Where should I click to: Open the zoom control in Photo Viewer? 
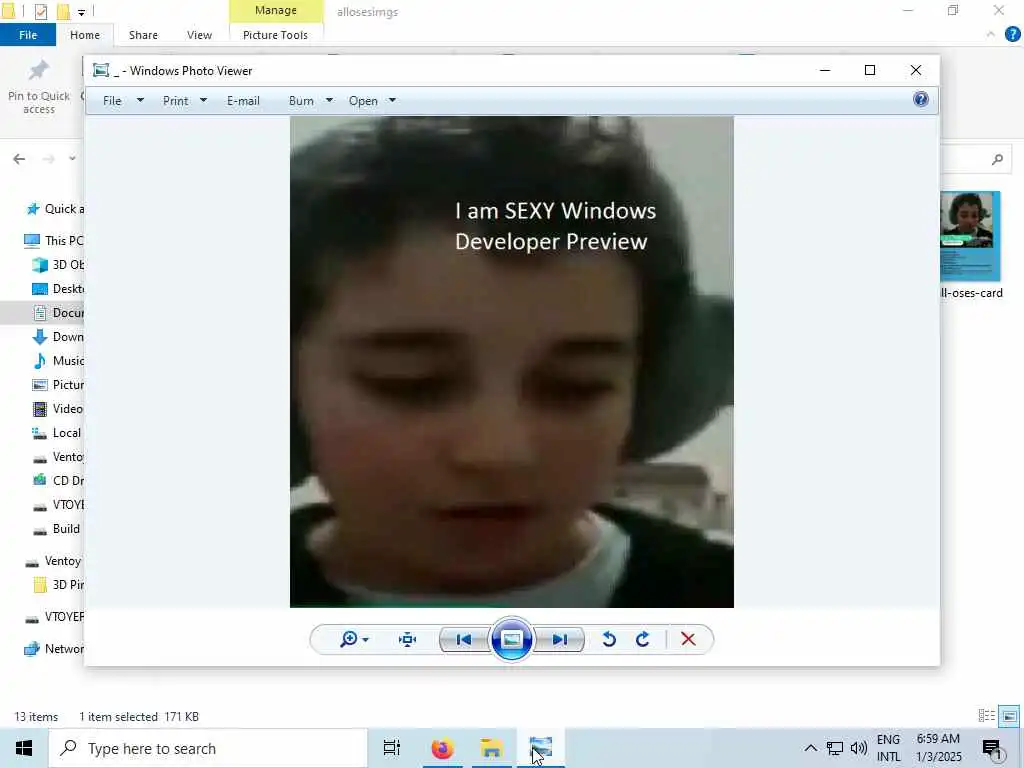point(354,639)
